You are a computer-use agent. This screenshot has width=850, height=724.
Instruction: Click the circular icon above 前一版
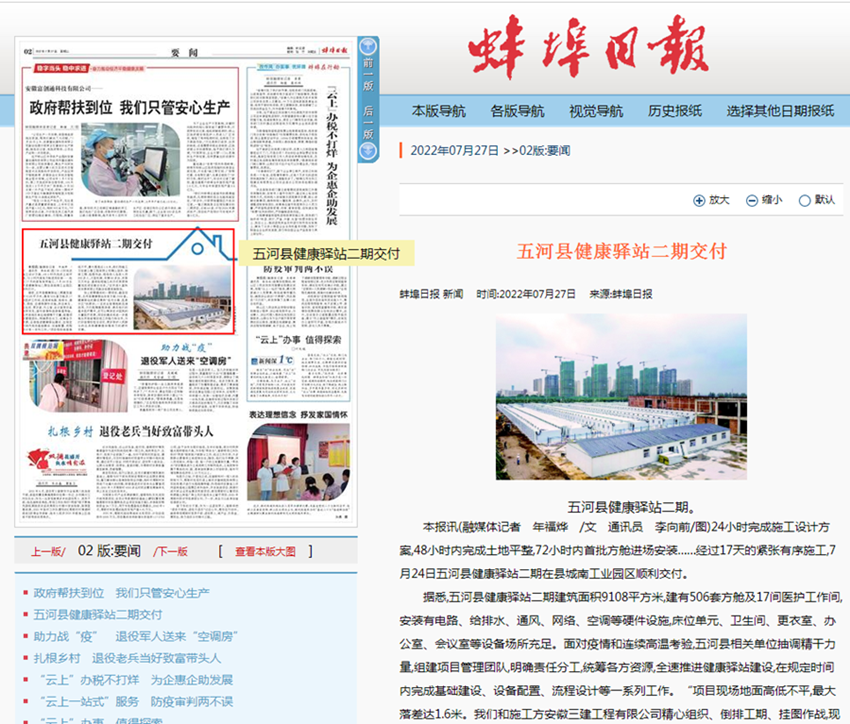pos(369,48)
